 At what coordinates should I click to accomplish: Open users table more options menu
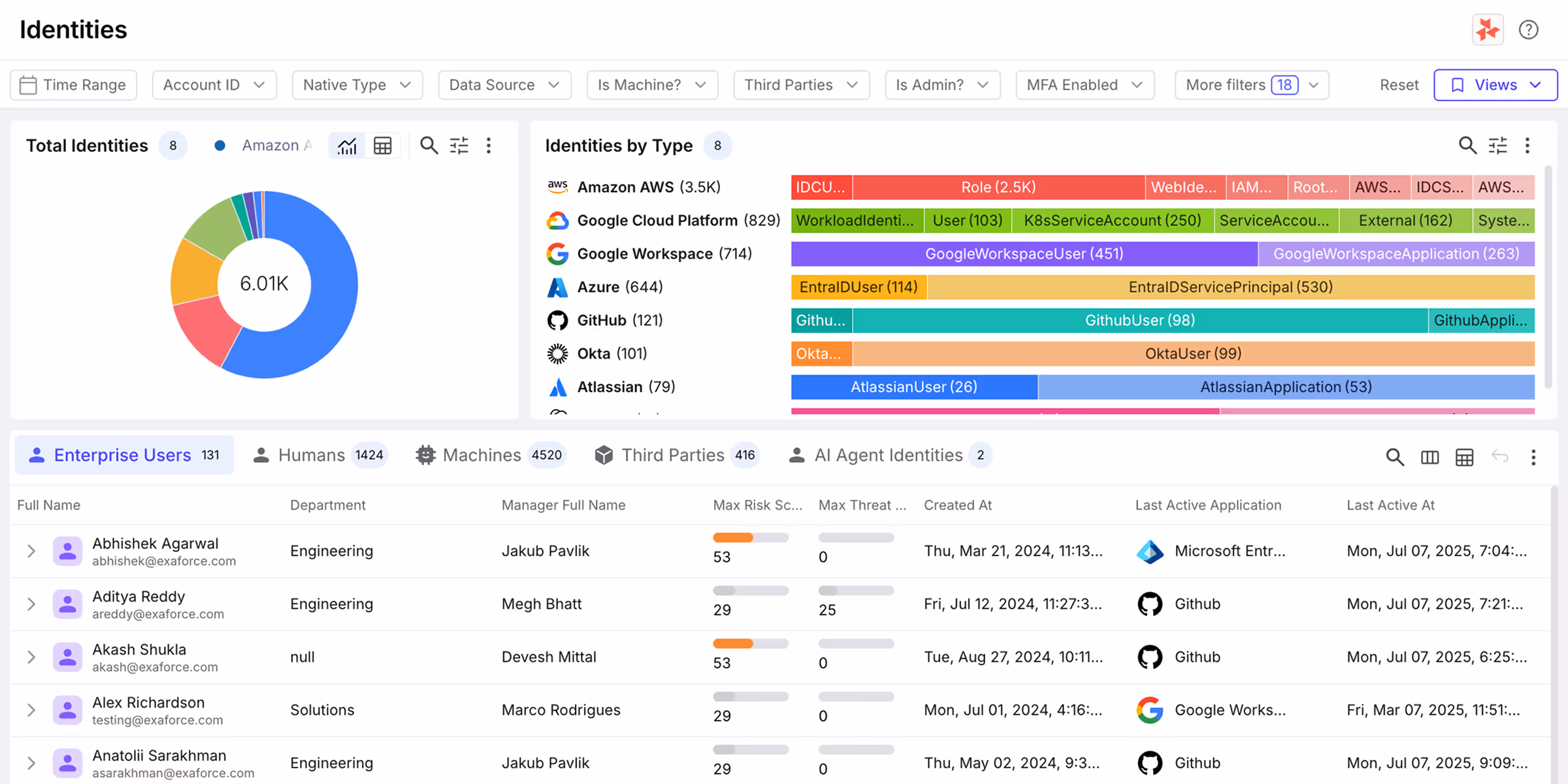[1533, 457]
